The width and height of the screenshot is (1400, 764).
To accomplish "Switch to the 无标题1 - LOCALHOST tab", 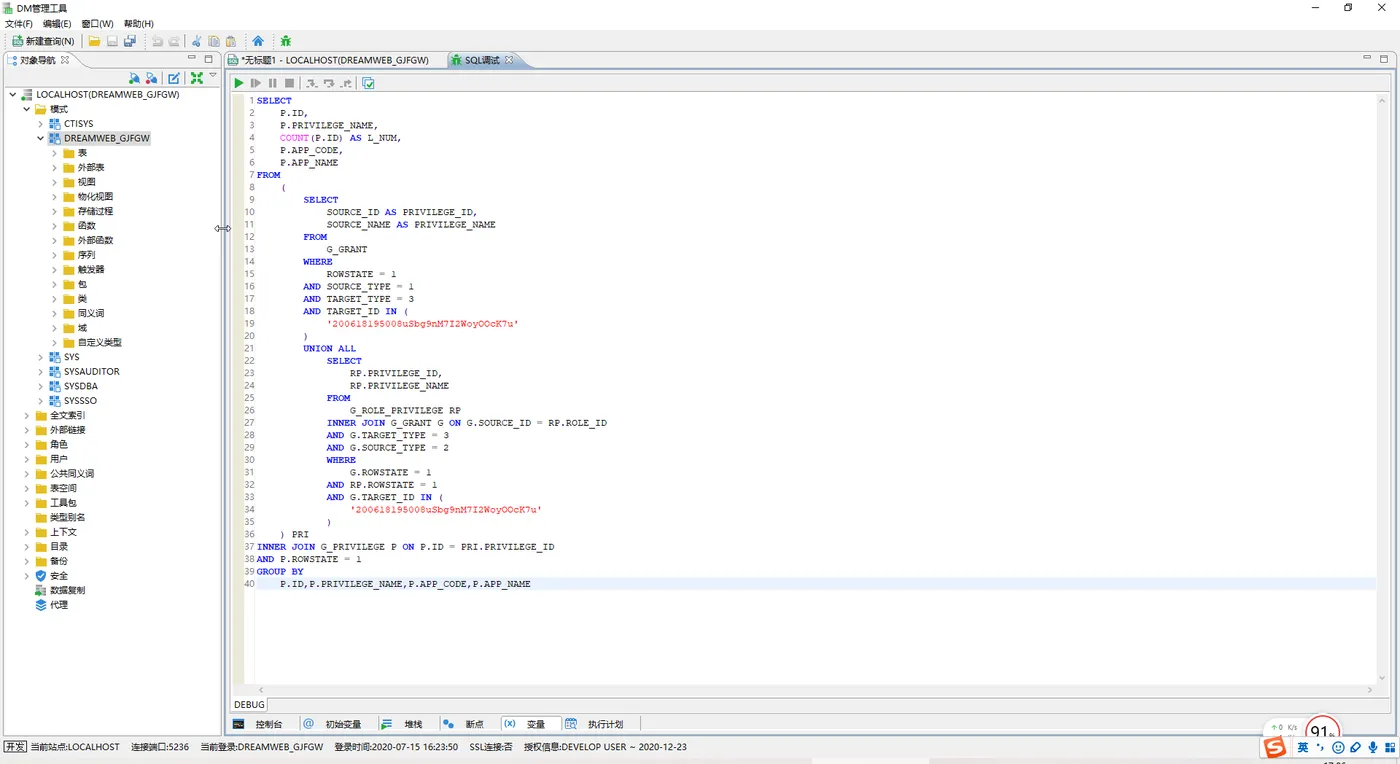I will [335, 60].
